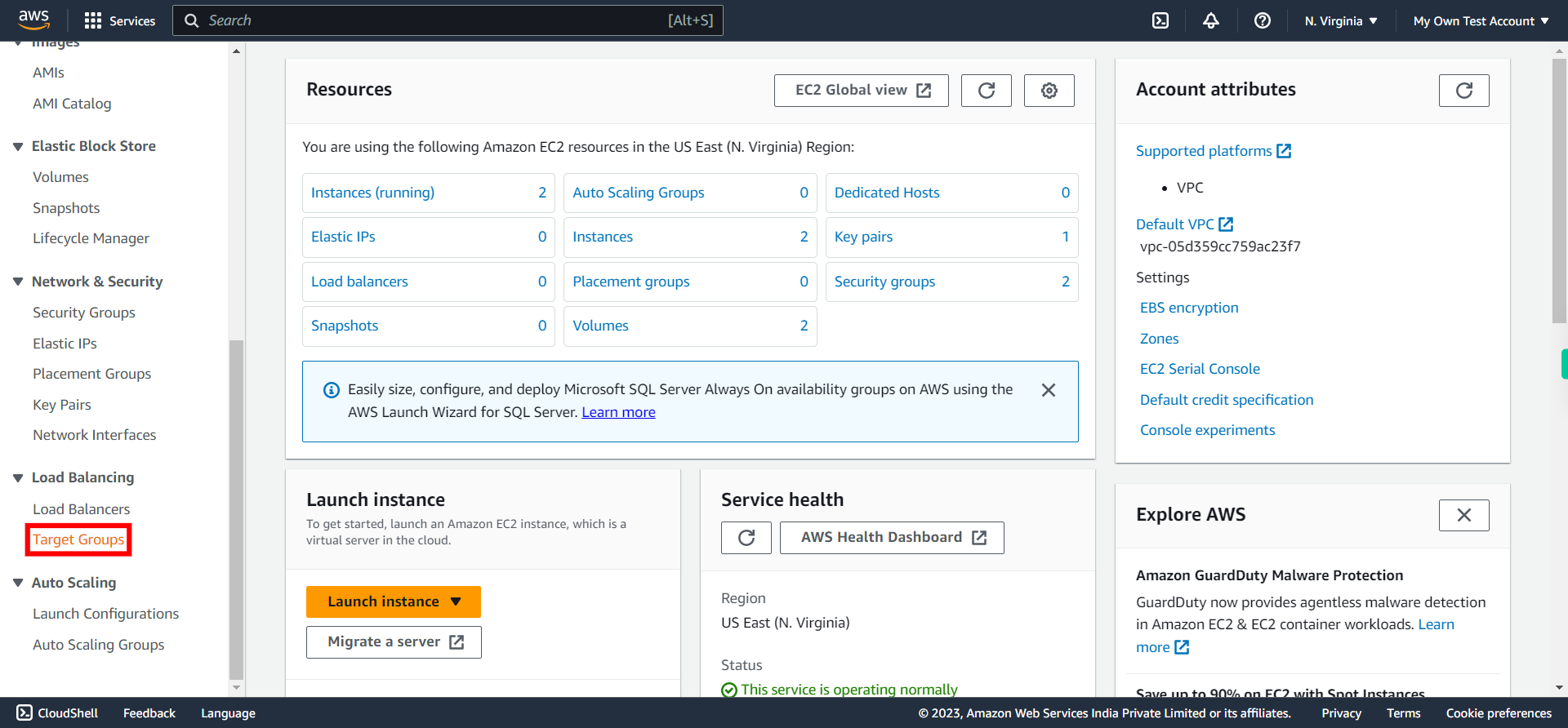Click the Instances (running) resource tile
1568x728 pixels.
(x=428, y=193)
